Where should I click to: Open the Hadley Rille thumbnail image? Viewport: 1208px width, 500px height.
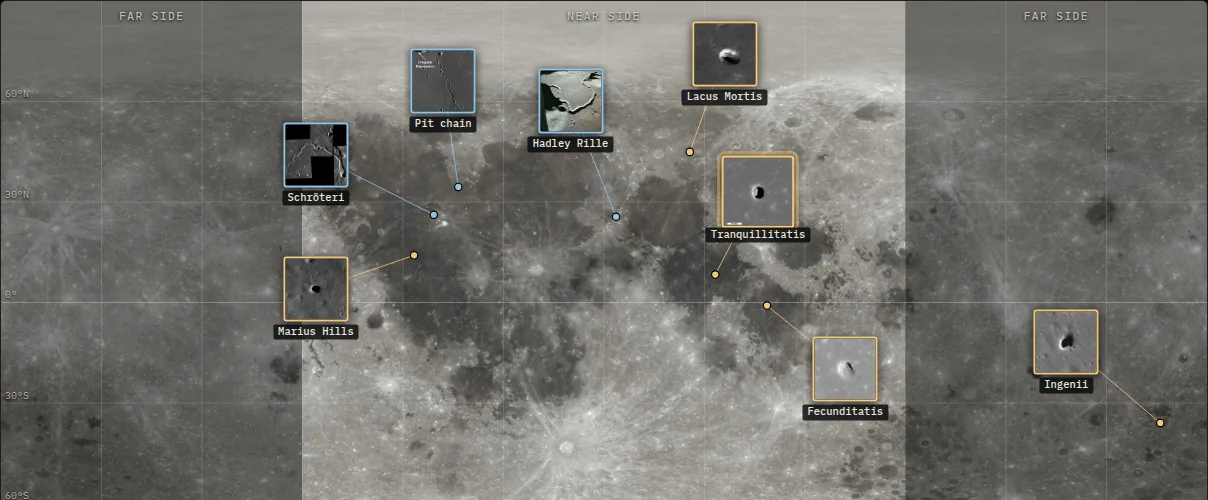pos(571,101)
